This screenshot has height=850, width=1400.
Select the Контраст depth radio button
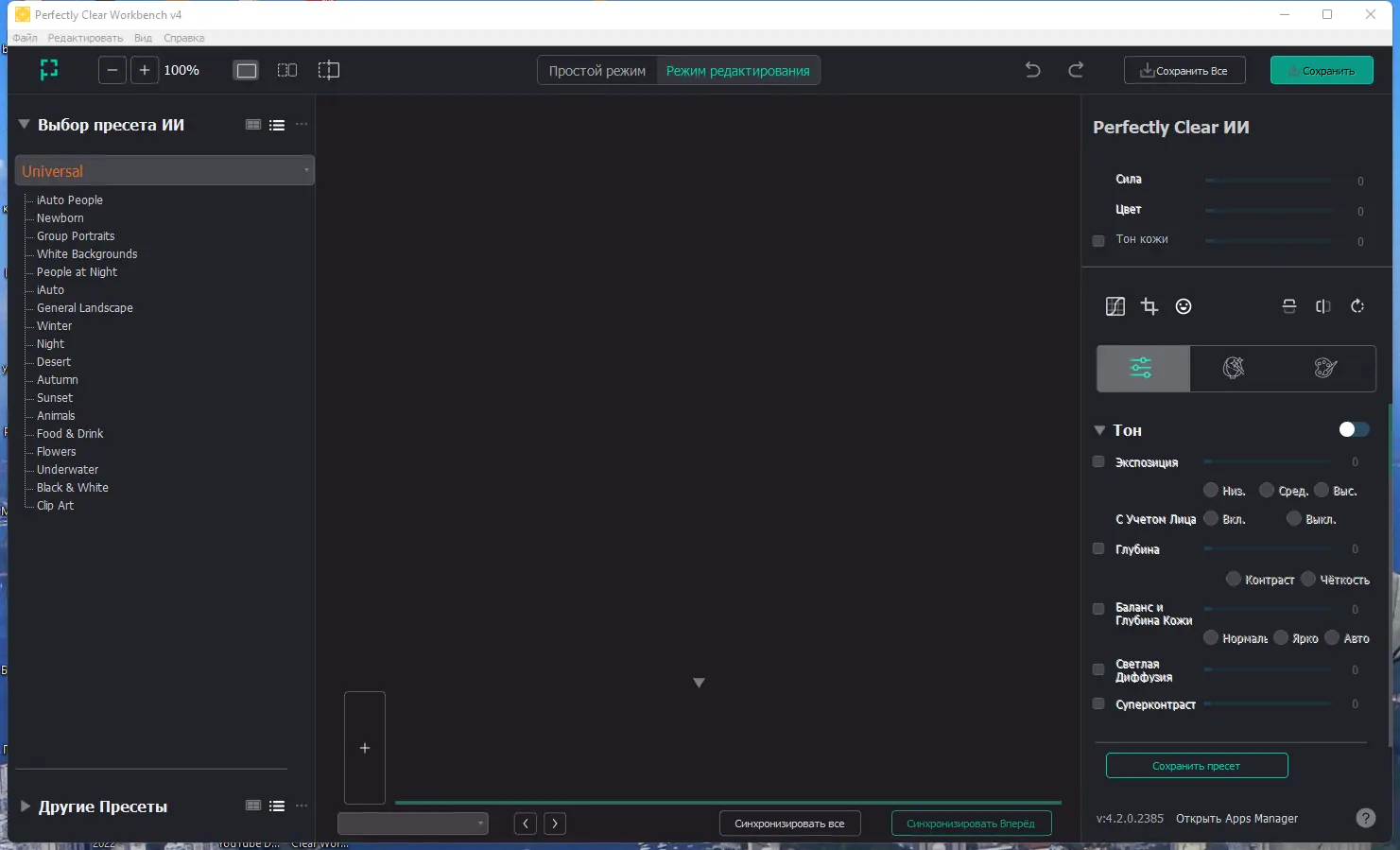pos(1234,579)
